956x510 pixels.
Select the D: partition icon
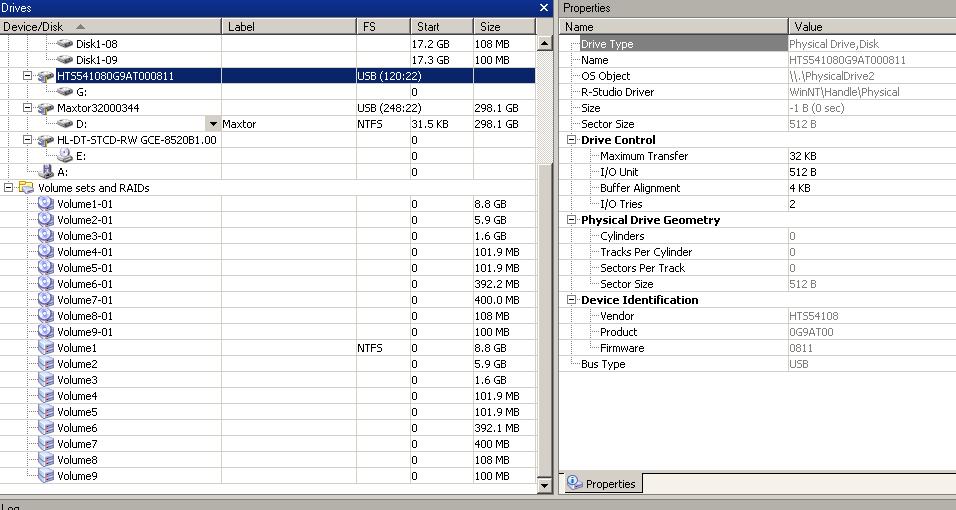(65, 124)
